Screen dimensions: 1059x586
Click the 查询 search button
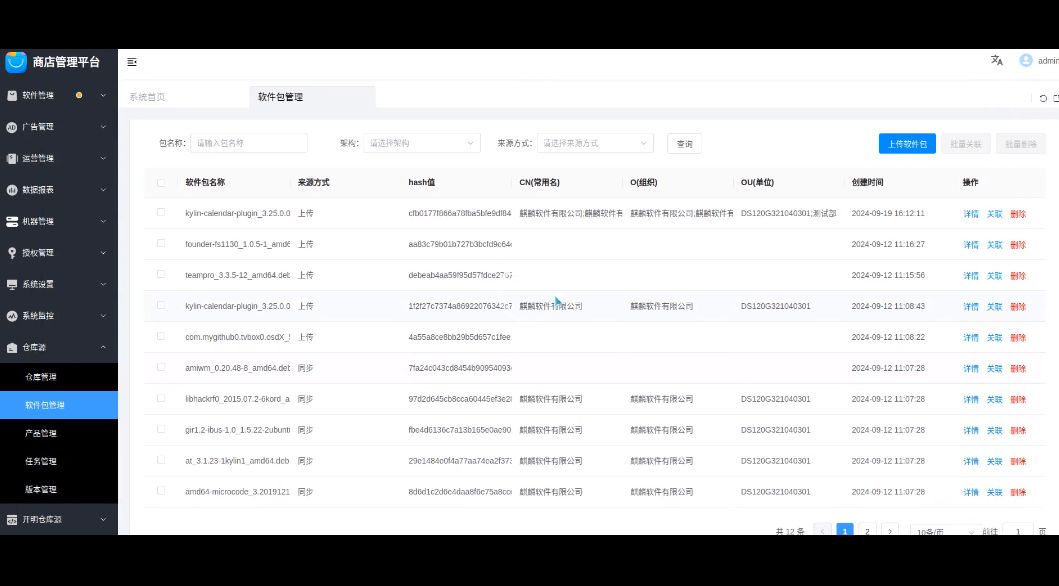pyautogui.click(x=684, y=144)
